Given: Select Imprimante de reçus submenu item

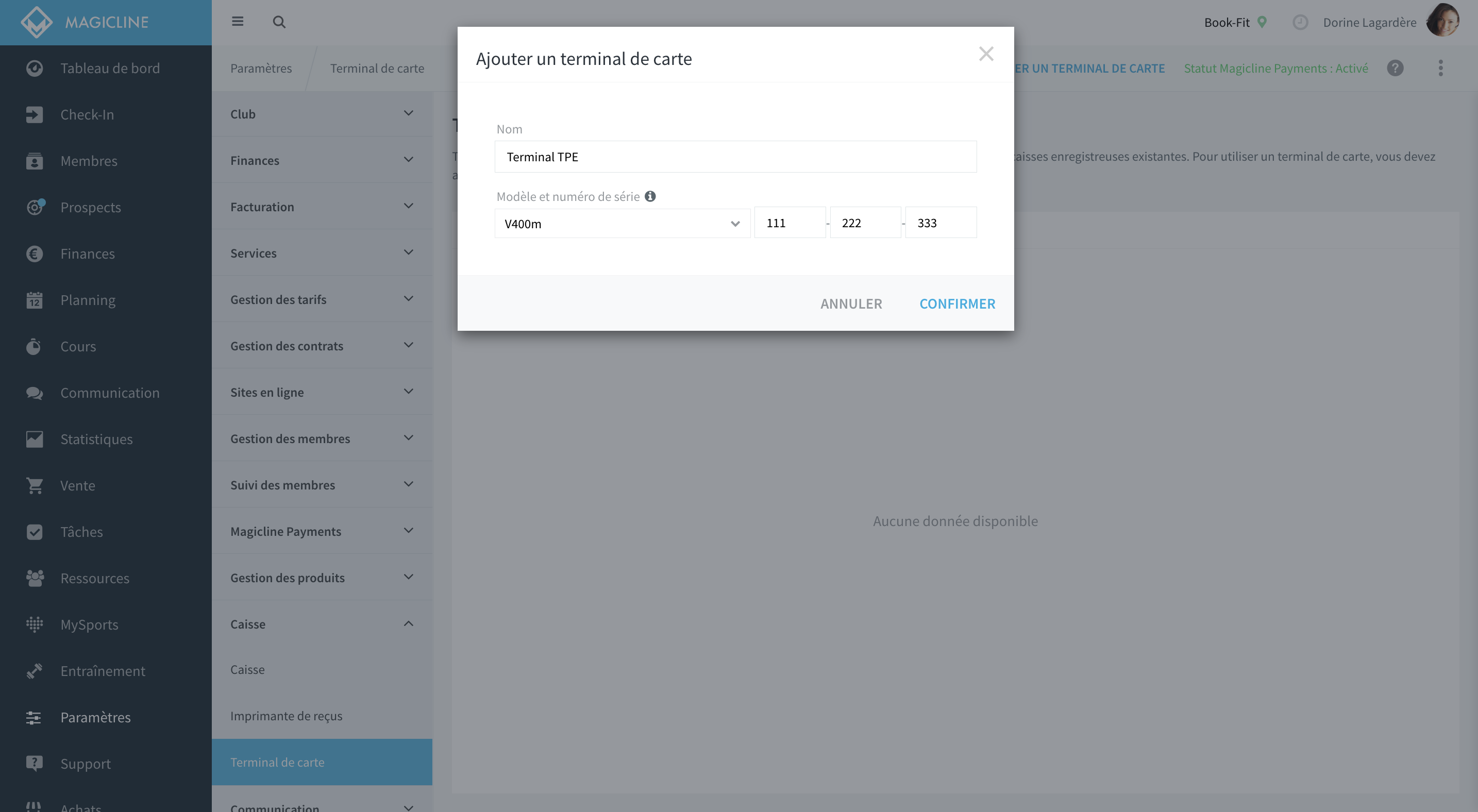Looking at the screenshot, I should [x=287, y=716].
